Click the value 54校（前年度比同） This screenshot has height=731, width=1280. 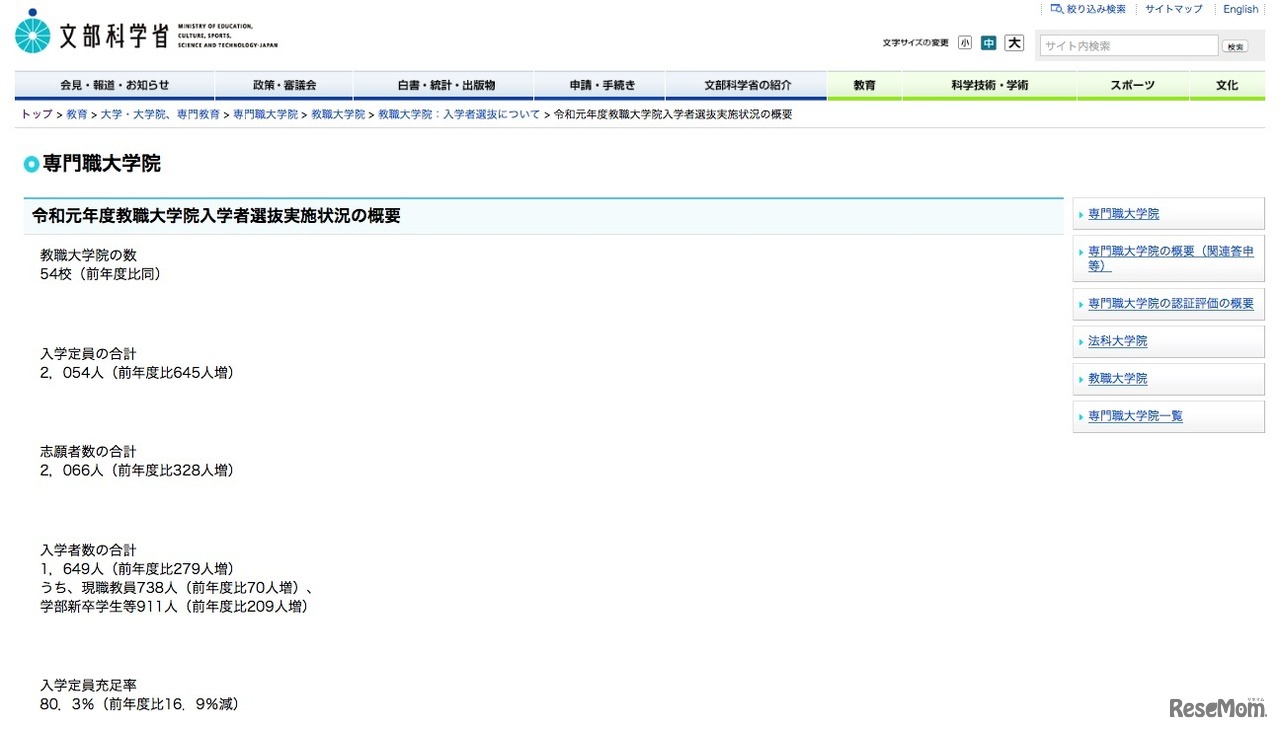click(x=101, y=274)
